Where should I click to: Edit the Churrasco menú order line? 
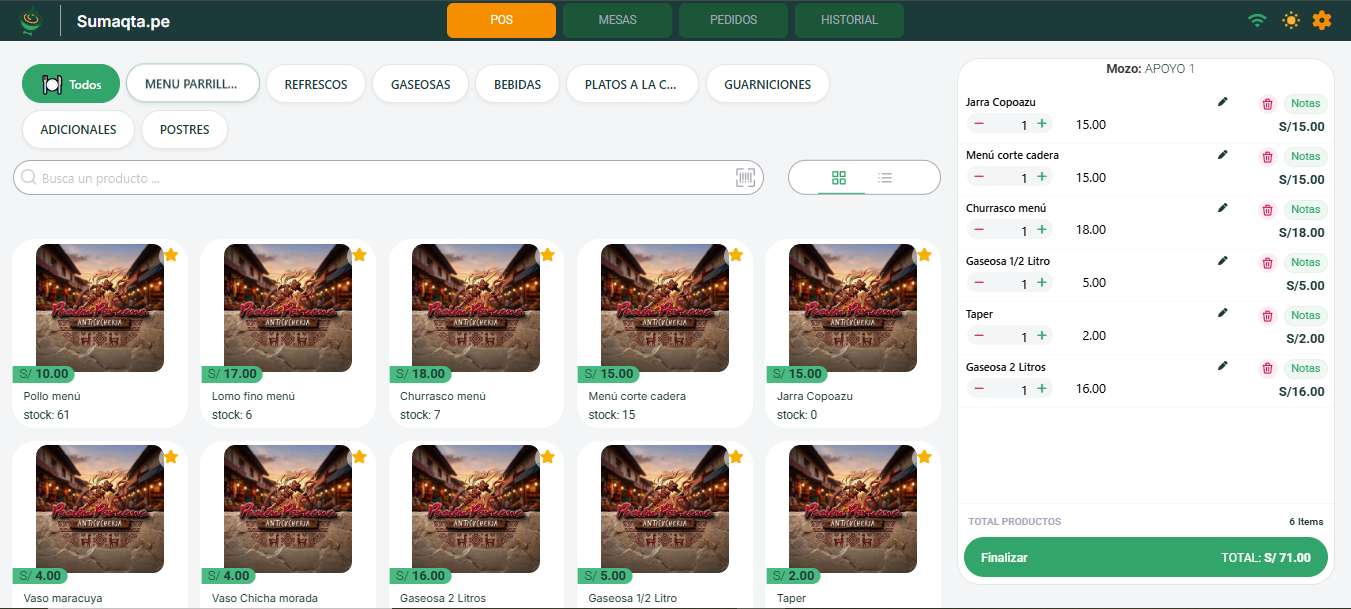(1222, 207)
